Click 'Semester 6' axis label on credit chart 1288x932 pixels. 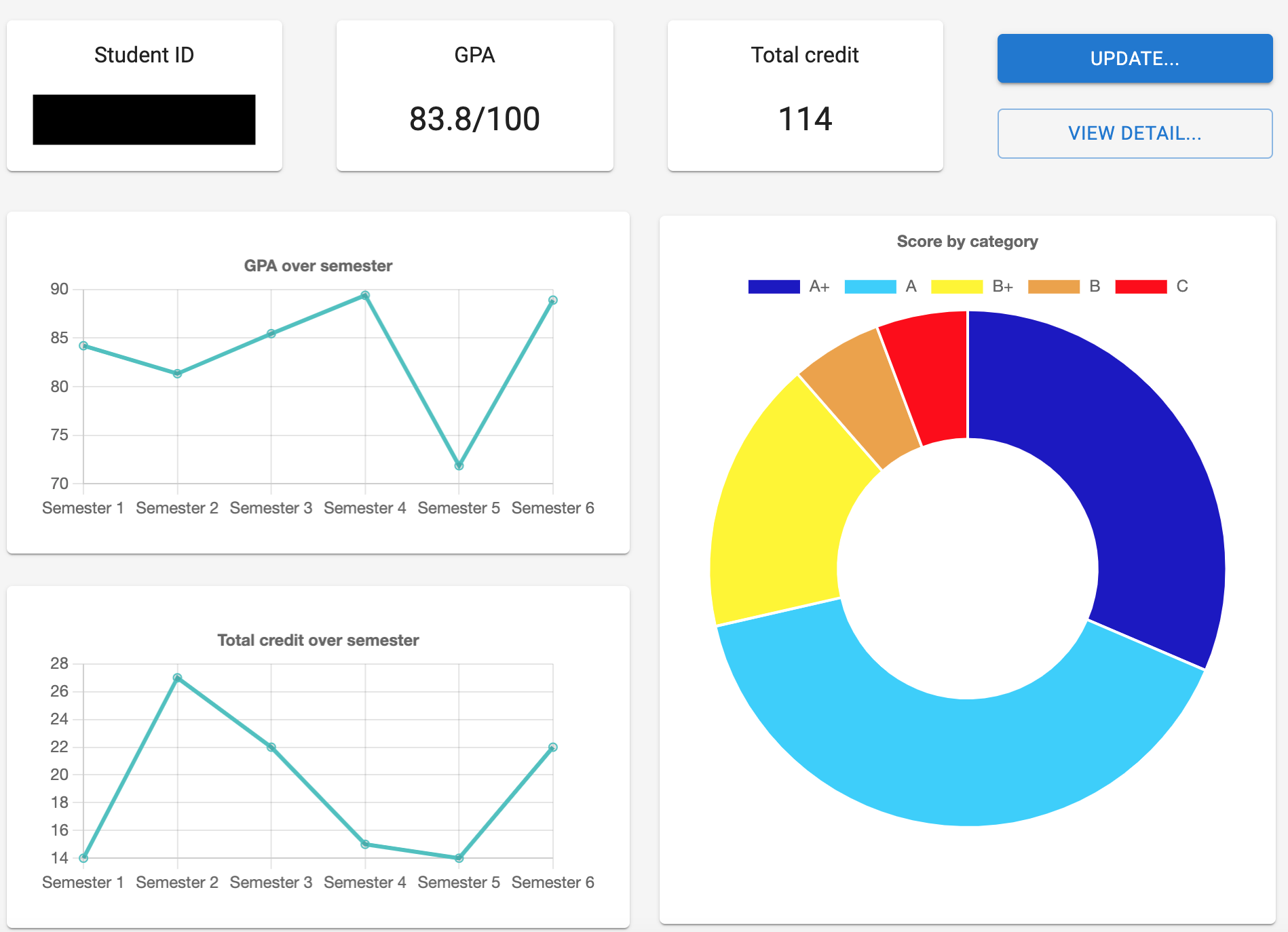tap(553, 882)
